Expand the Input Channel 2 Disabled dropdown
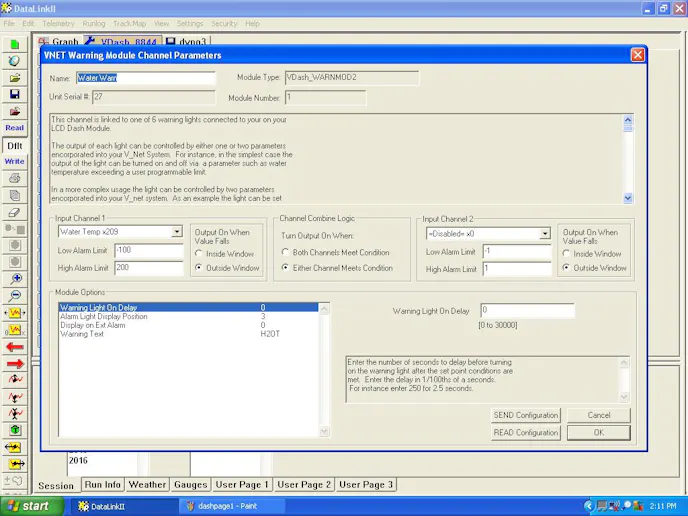The height and width of the screenshot is (516, 688). click(545, 233)
